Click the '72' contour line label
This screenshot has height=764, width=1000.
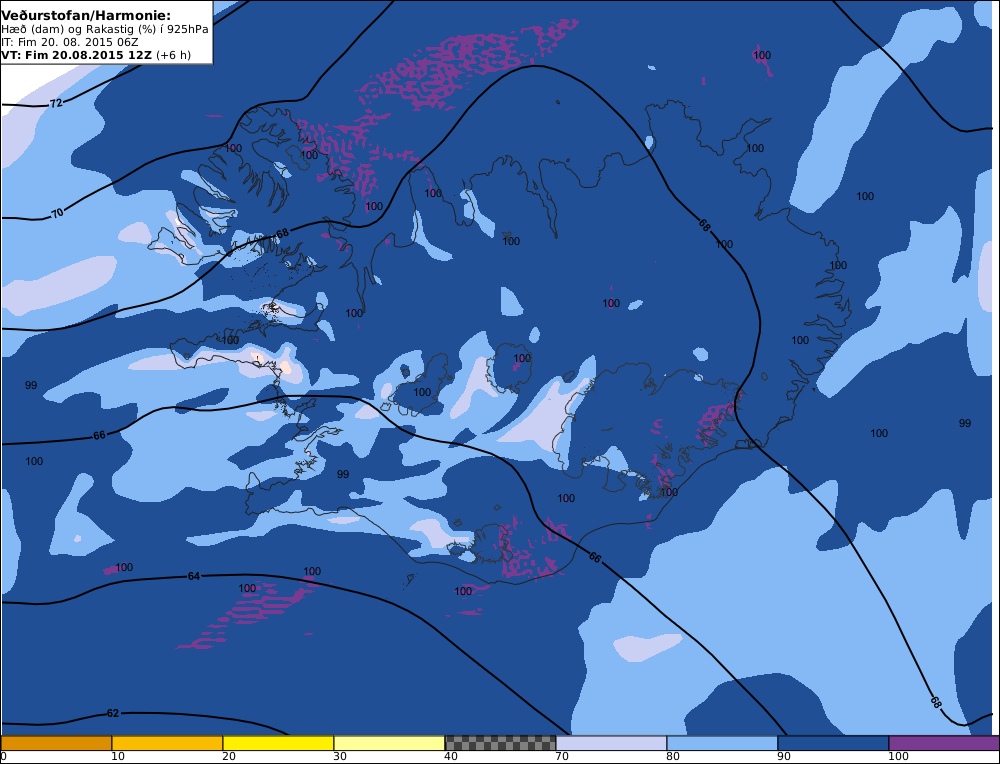[56, 103]
